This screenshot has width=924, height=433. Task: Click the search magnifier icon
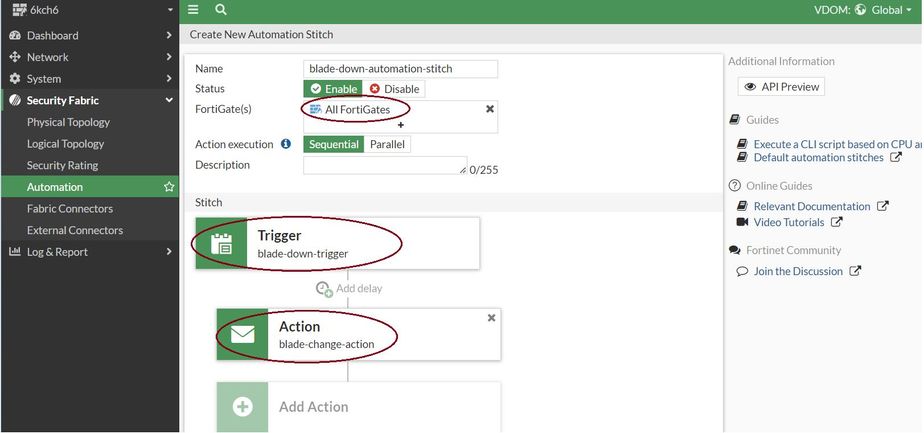(x=220, y=10)
